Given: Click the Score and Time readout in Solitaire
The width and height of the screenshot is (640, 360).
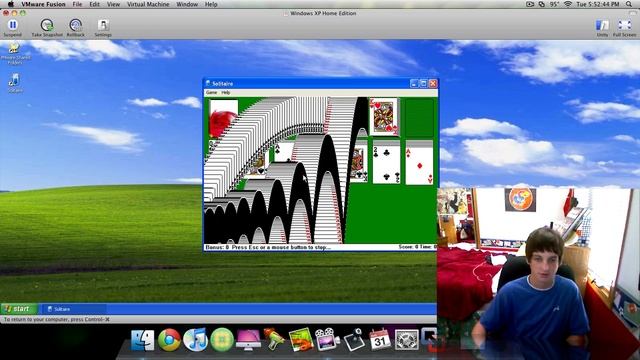Looking at the screenshot, I should (x=417, y=247).
